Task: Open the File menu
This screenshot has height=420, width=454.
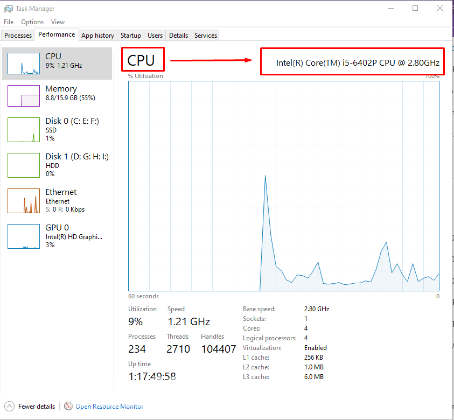Action: pyautogui.click(x=8, y=22)
